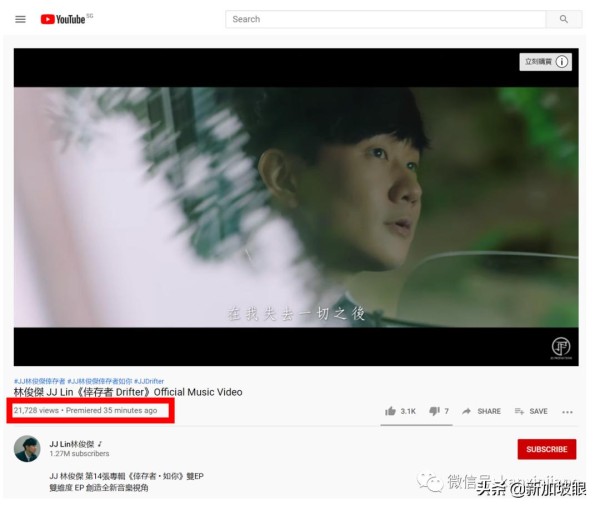Subscribe to the JJ Lin channel
Viewport: 600px width, 510px height.
547,449
